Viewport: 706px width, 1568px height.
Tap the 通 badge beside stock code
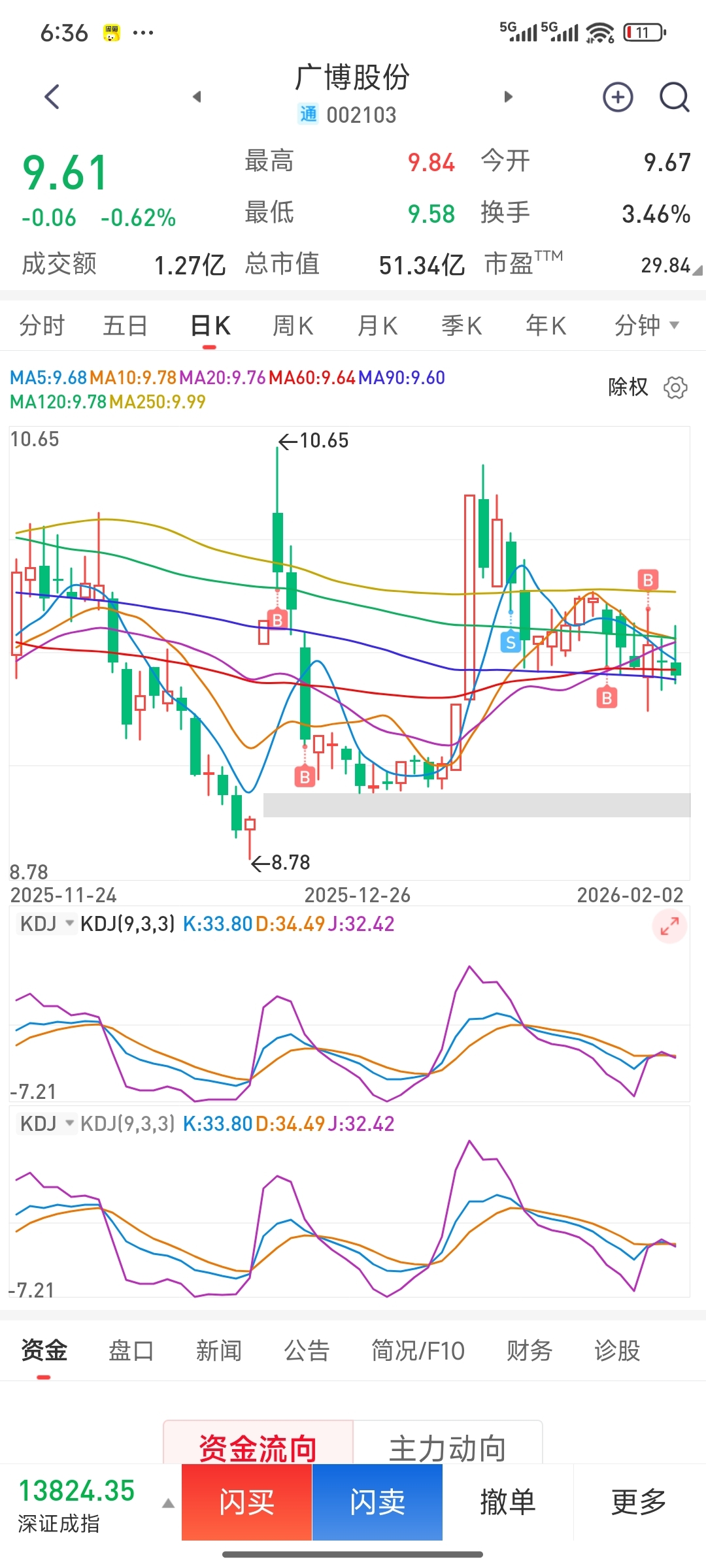pos(308,114)
